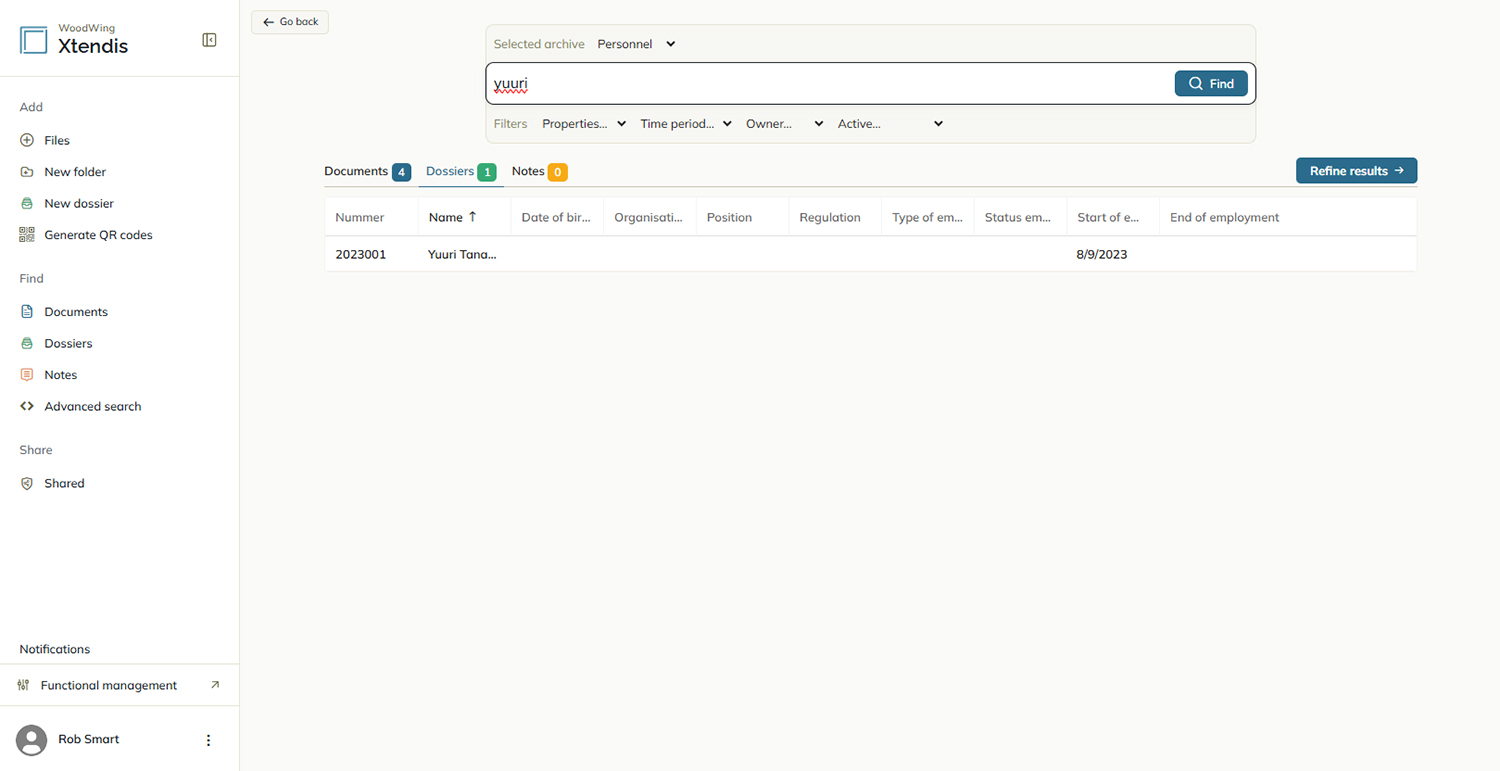Open the Selected archive Personnel dropdown

point(637,44)
